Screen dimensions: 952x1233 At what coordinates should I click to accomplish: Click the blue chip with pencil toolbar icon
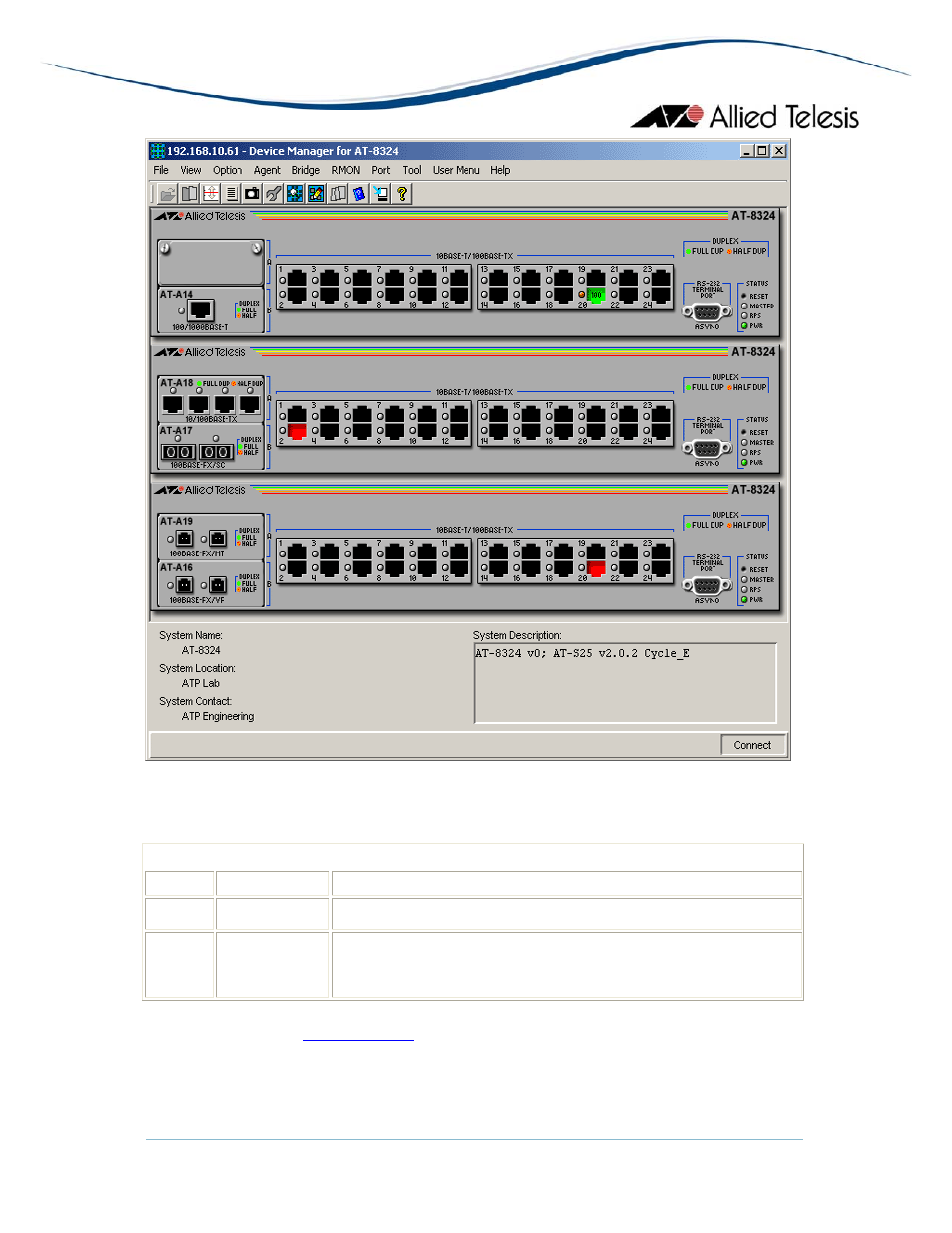pyautogui.click(x=316, y=194)
